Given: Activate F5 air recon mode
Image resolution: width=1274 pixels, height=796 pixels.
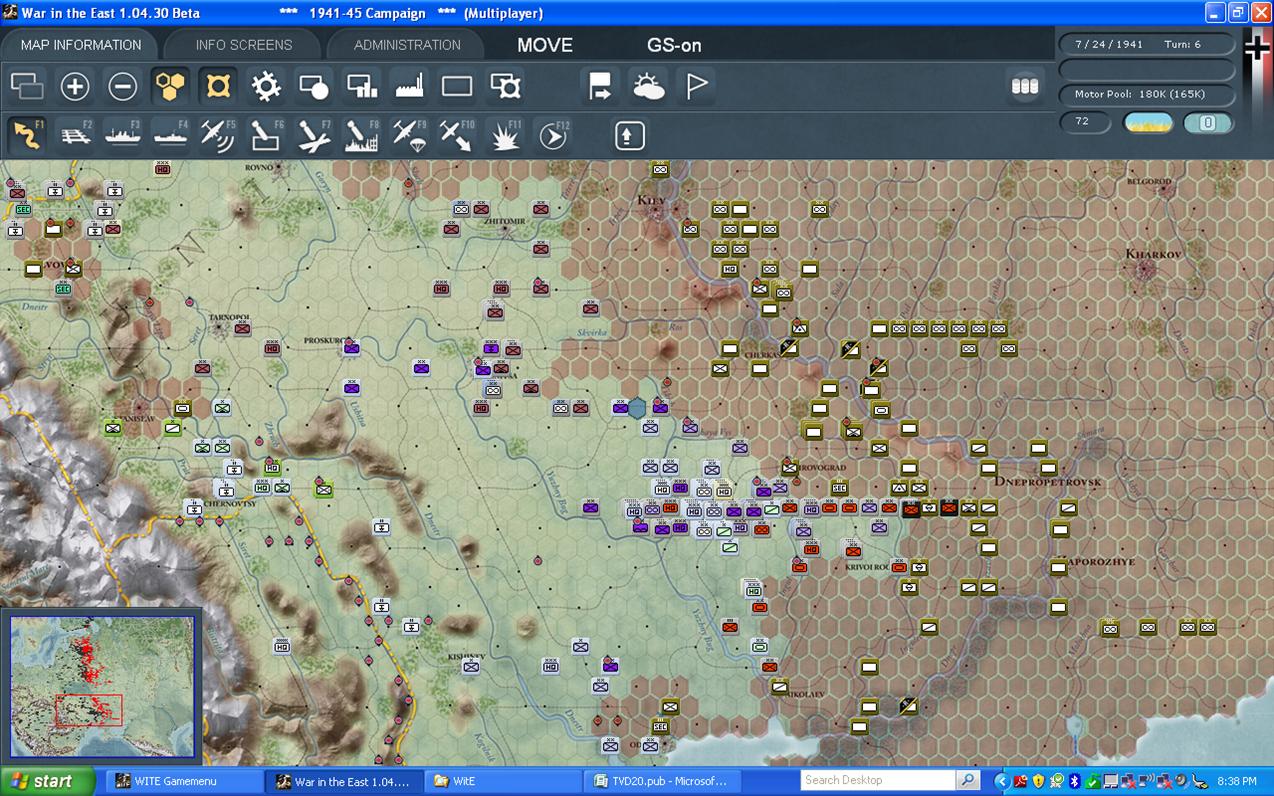Looking at the screenshot, I should coord(218,135).
